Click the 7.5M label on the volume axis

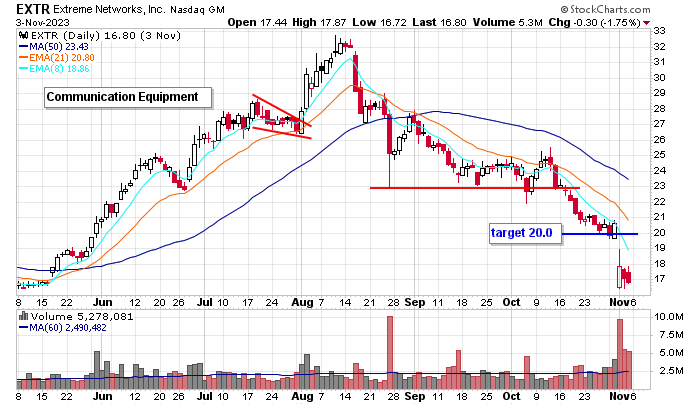671,335
